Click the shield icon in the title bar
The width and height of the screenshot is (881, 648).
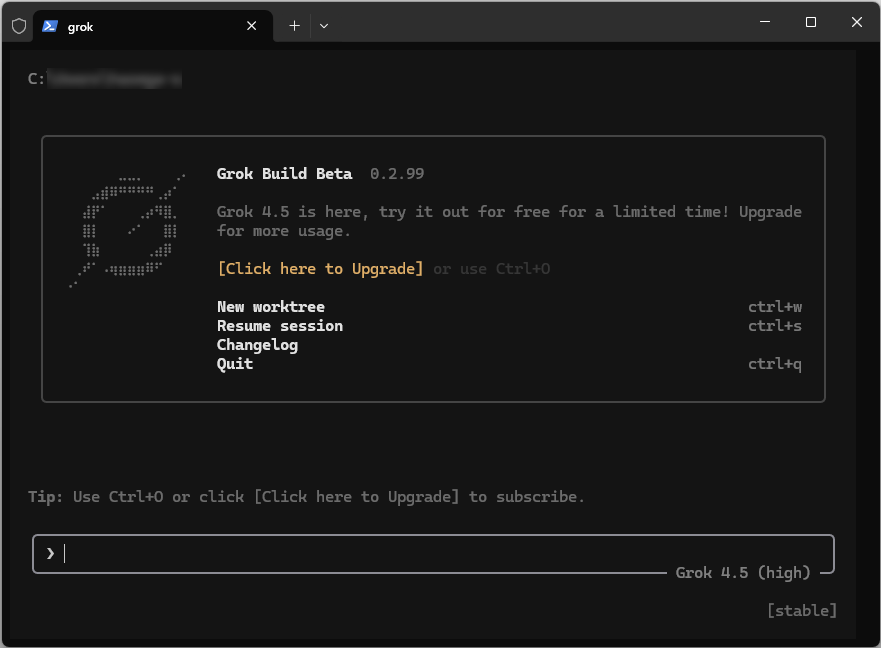tap(19, 26)
